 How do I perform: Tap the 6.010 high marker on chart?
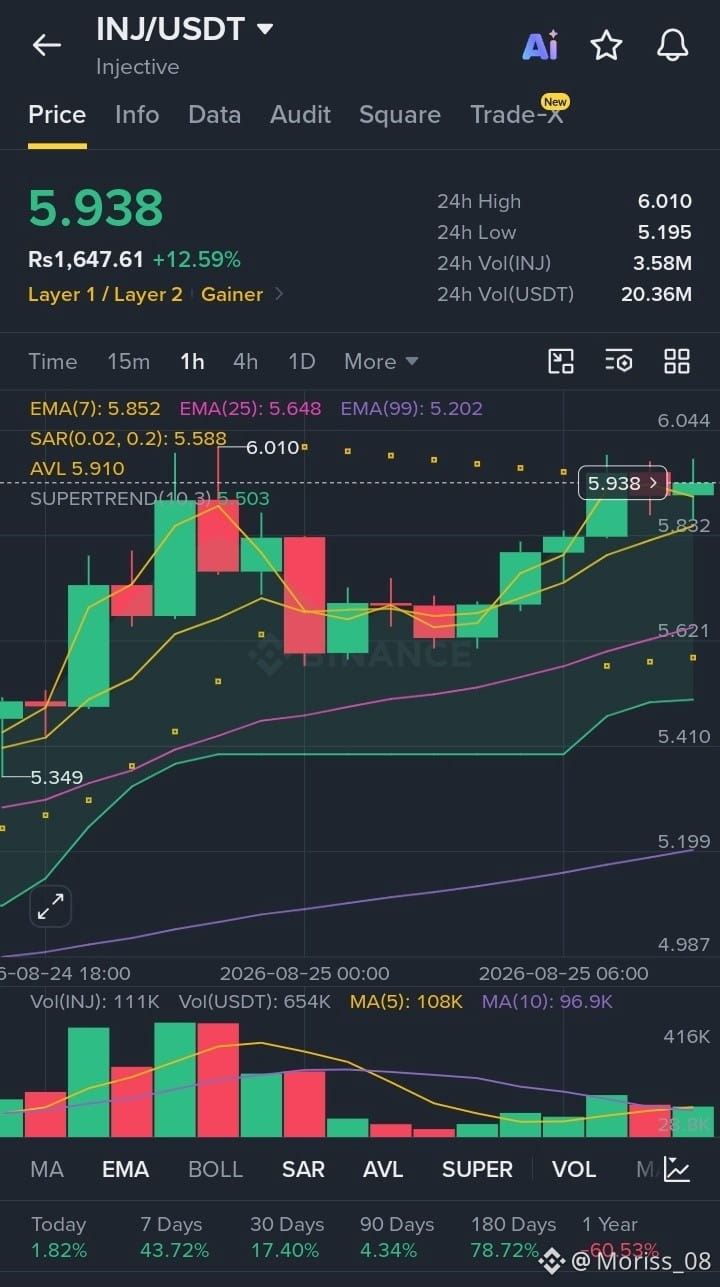pos(272,447)
